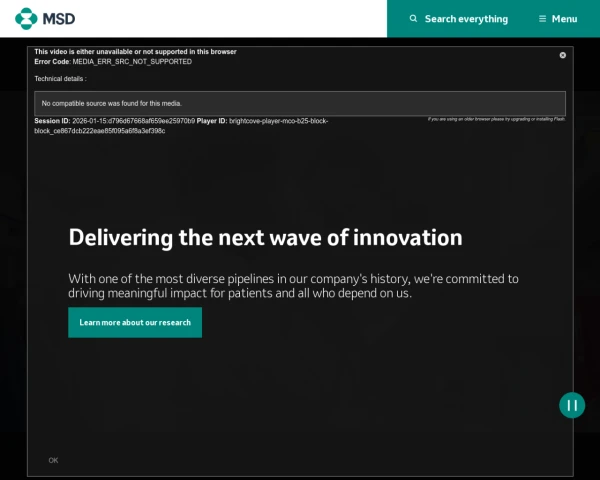Click the Player ID text
The width and height of the screenshot is (600, 480).
pyautogui.click(x=181, y=126)
